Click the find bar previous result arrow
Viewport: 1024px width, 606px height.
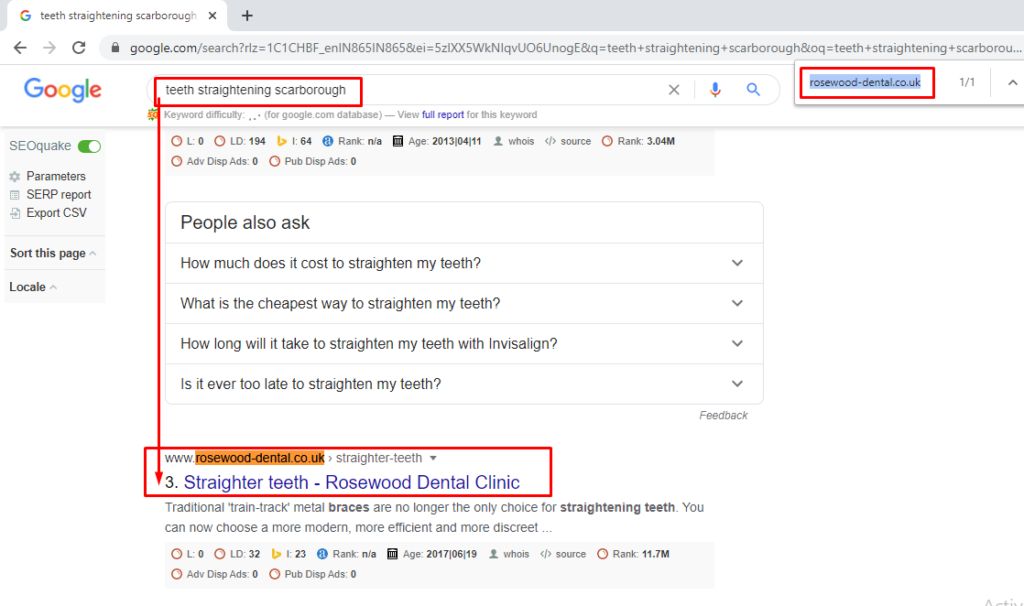(x=1012, y=82)
